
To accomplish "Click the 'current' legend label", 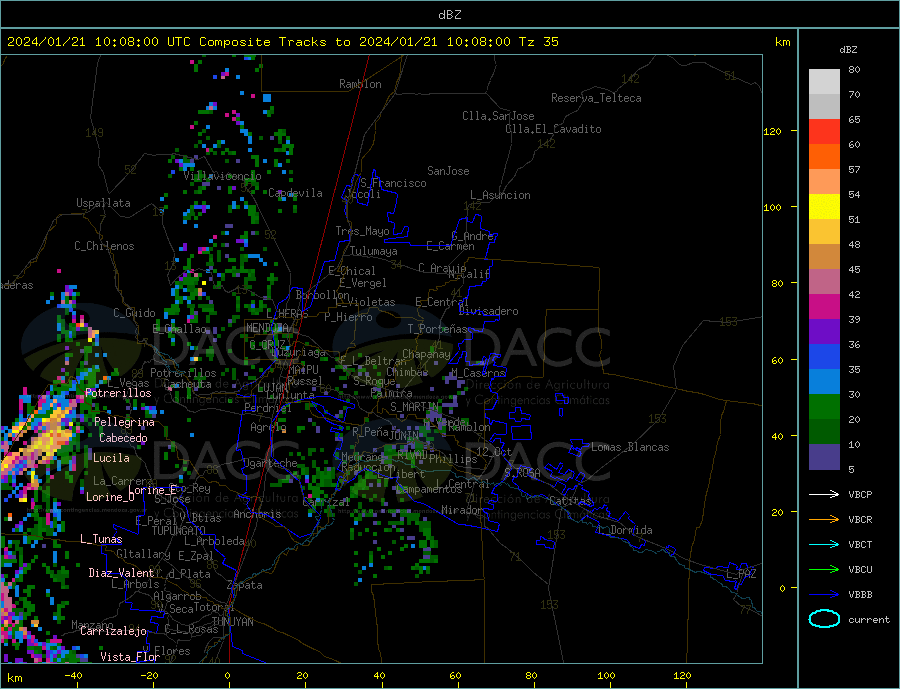I will click(869, 620).
